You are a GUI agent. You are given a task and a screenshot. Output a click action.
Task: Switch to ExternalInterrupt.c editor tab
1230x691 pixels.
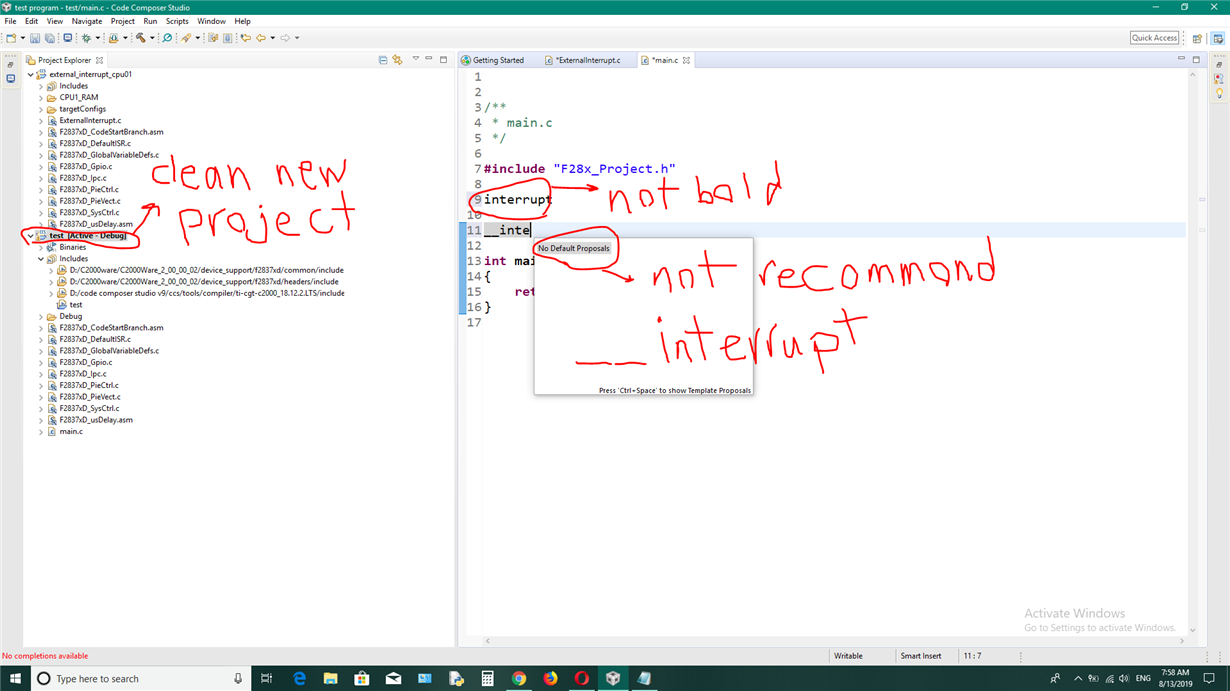(584, 60)
